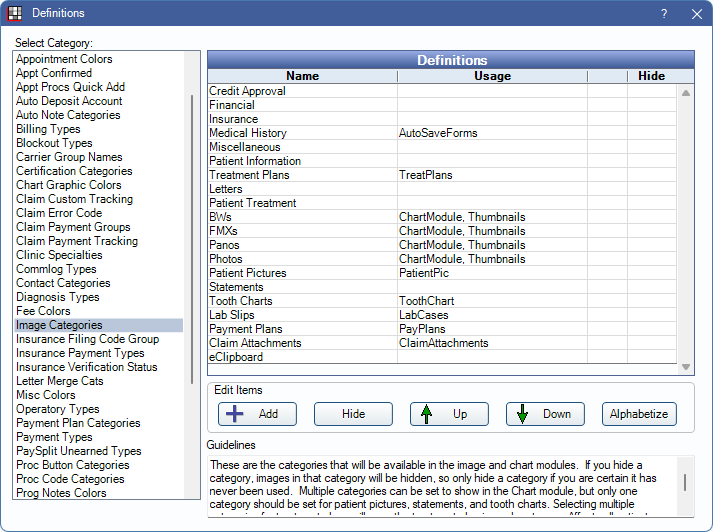Image resolution: width=713 pixels, height=532 pixels.
Task: Choose Insurance Filing Code Group category
Action: tap(87, 339)
